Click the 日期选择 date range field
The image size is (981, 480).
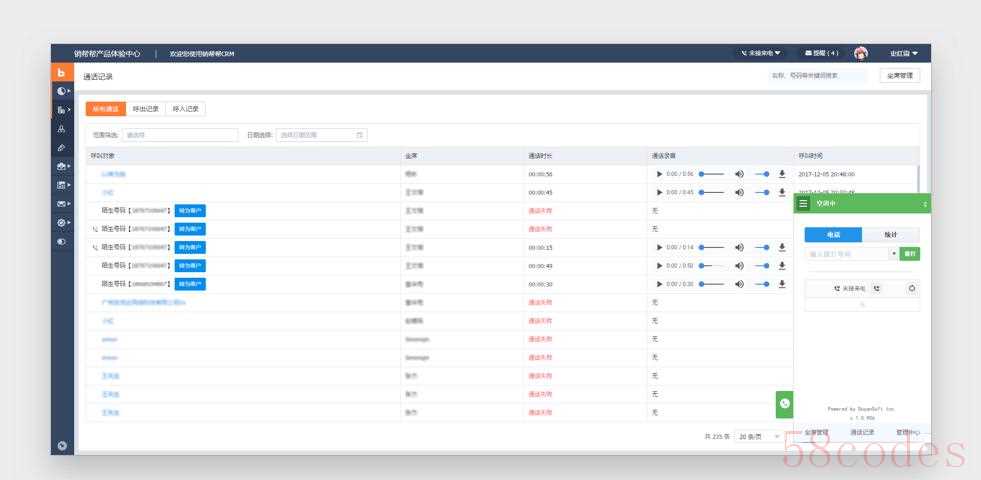point(322,135)
